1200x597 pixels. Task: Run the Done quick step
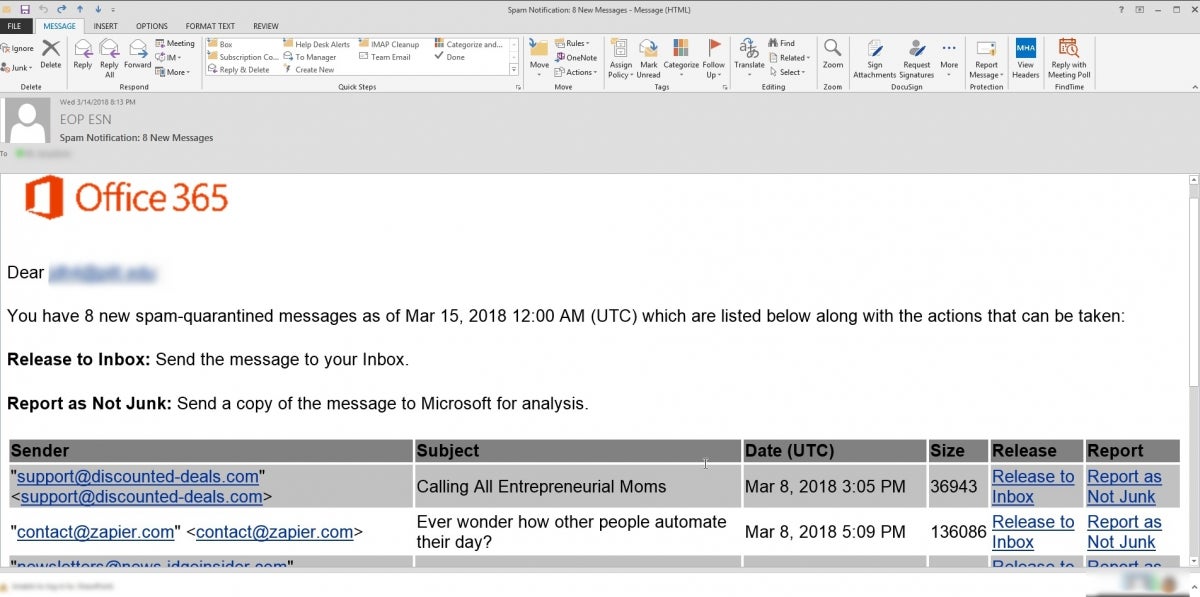point(449,57)
